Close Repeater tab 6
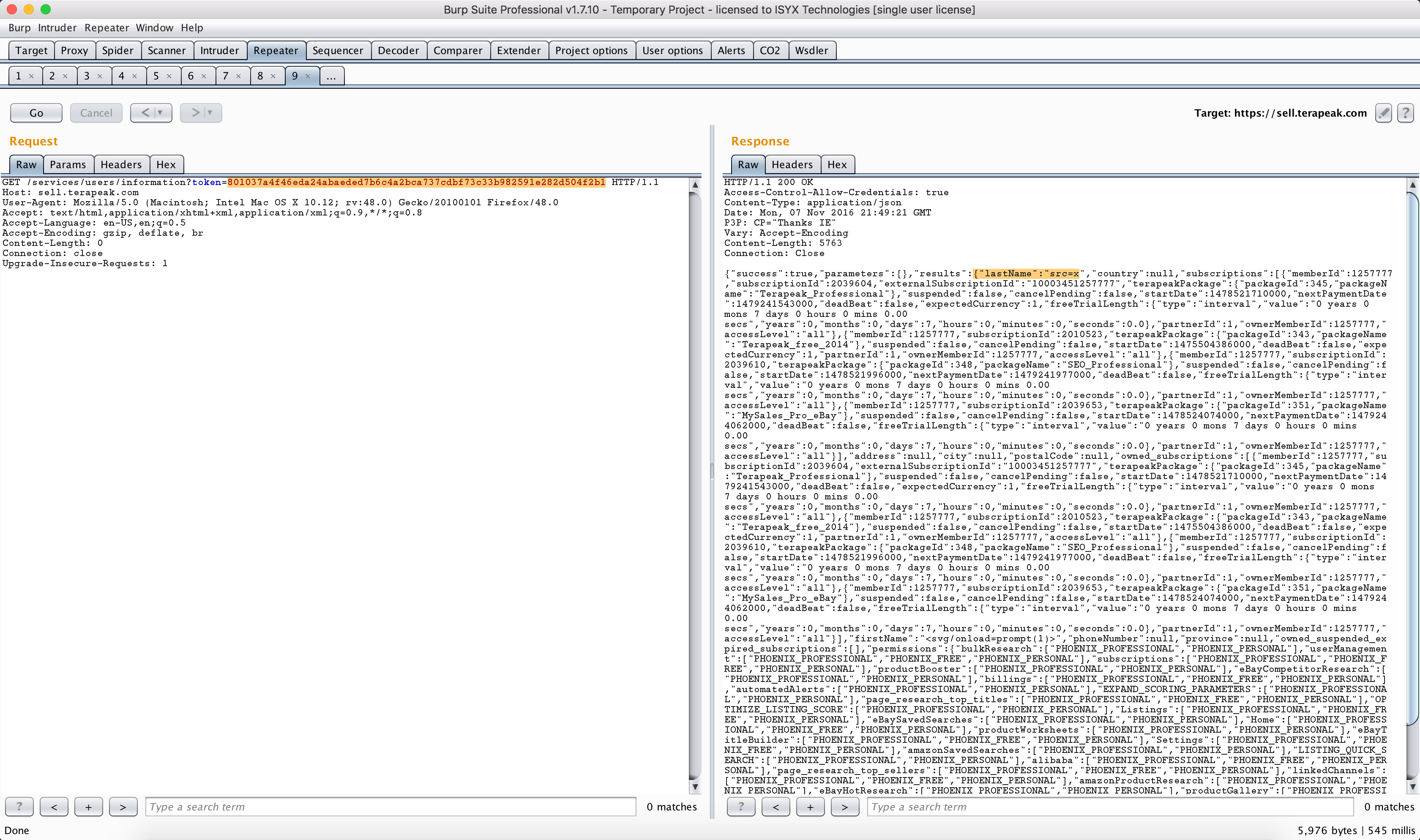Viewport: 1420px width, 840px height. tap(204, 76)
